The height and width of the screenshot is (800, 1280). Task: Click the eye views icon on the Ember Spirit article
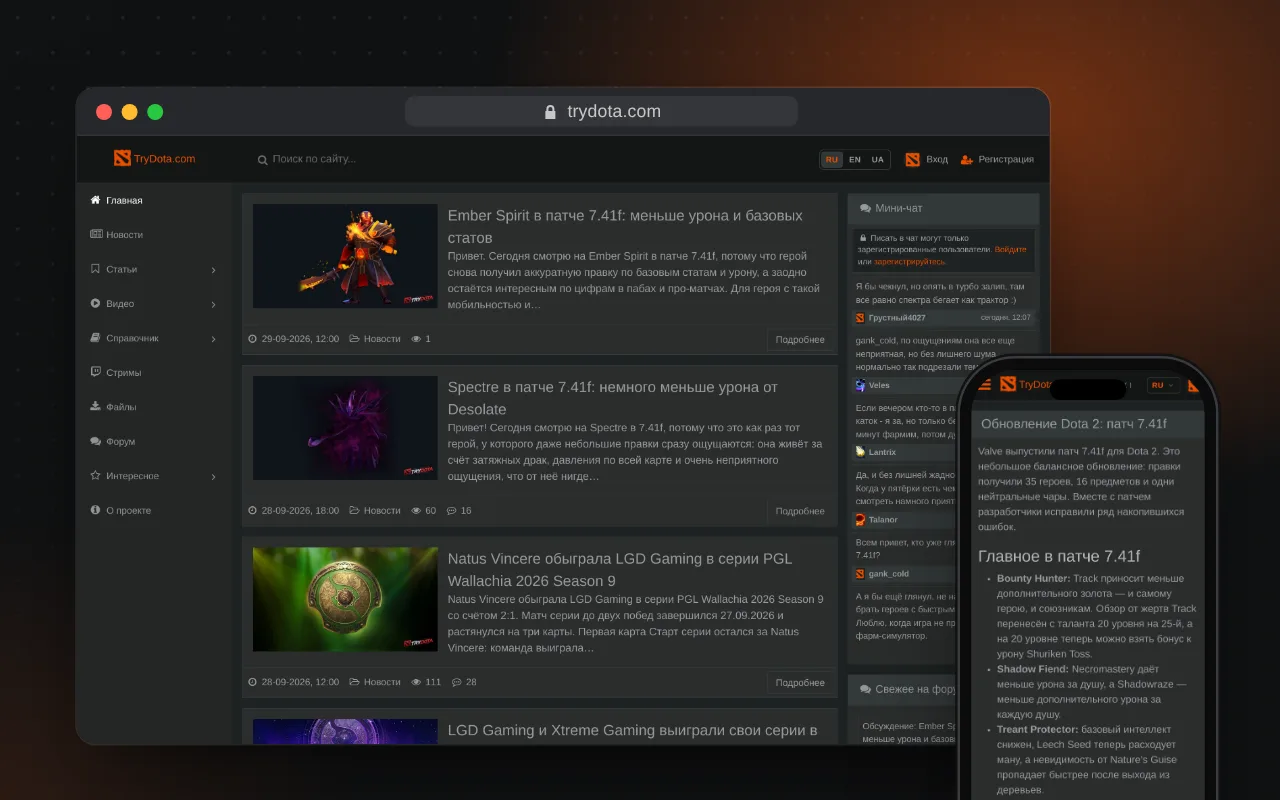(416, 339)
